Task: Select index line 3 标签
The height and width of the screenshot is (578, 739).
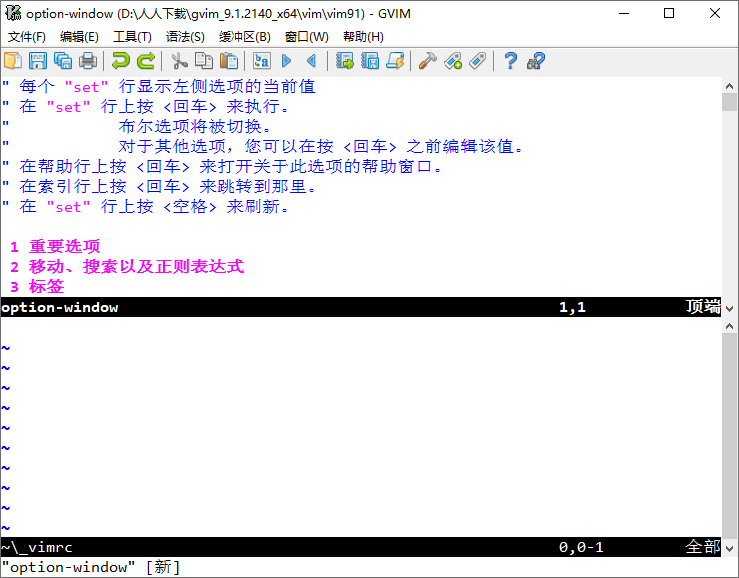Action: coord(37,287)
